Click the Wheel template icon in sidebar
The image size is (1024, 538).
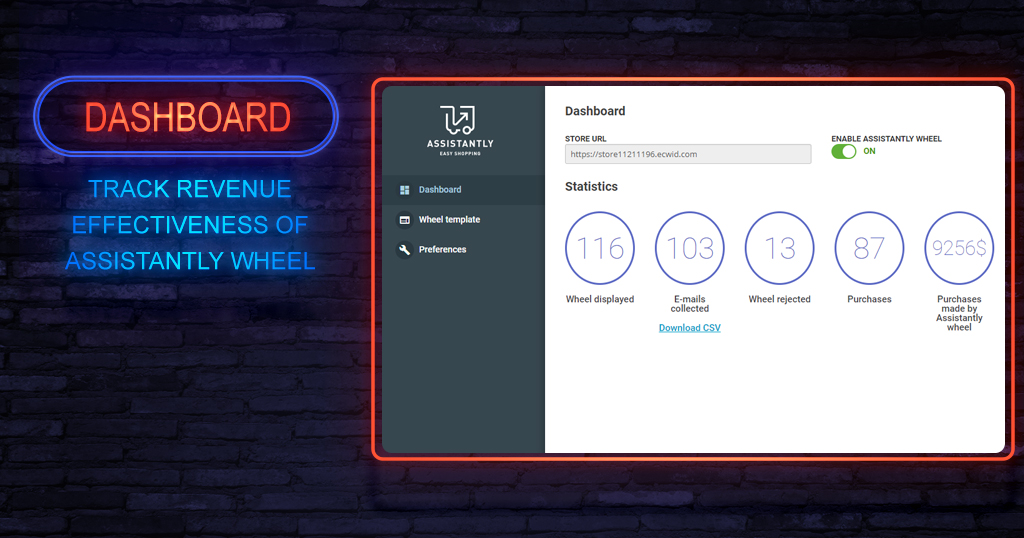pyautogui.click(x=404, y=220)
